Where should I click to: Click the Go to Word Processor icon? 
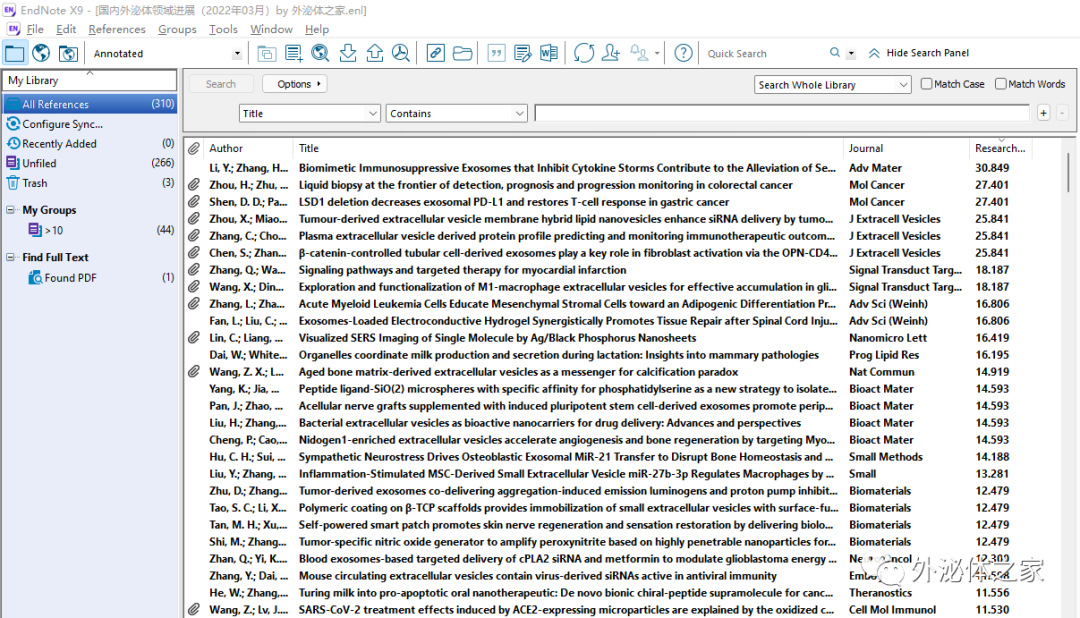(549, 53)
